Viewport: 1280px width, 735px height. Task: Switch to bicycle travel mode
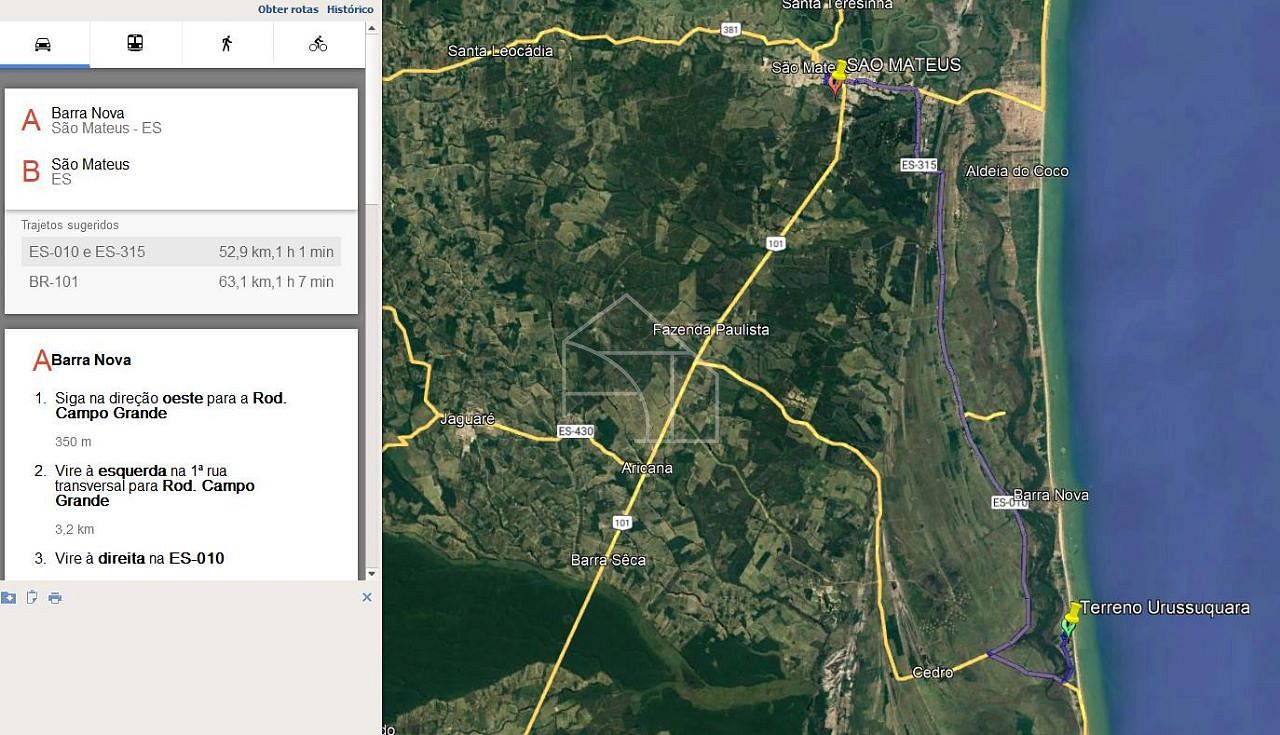pos(318,43)
